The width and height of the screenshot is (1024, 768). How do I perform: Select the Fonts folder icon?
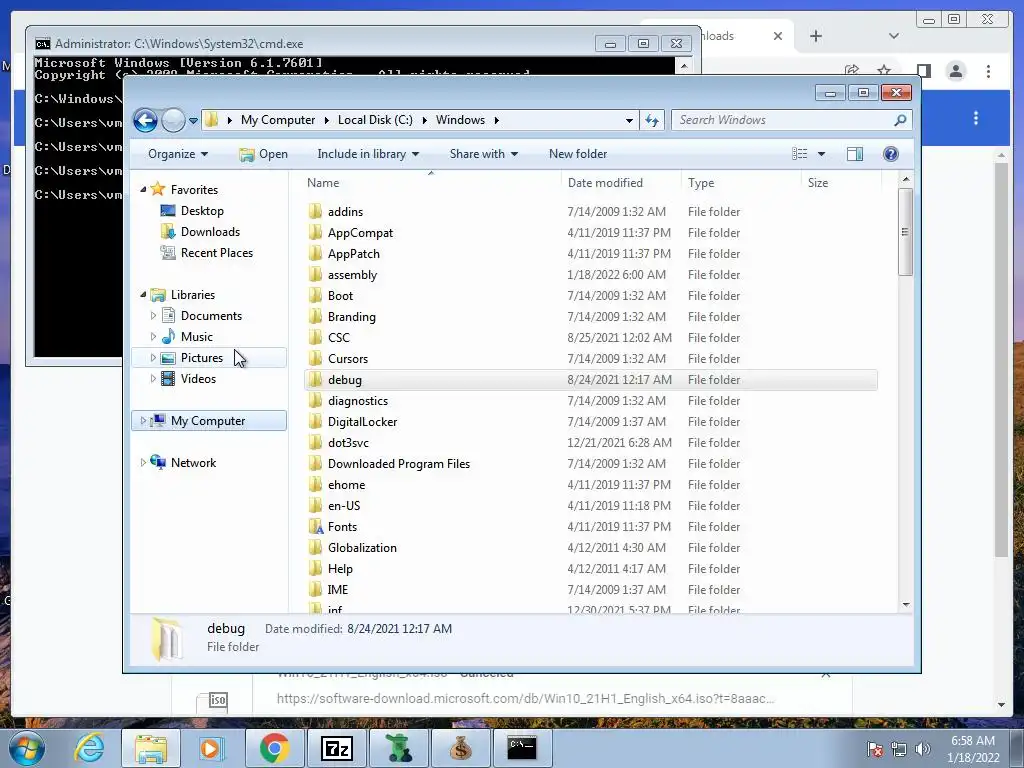(x=315, y=527)
